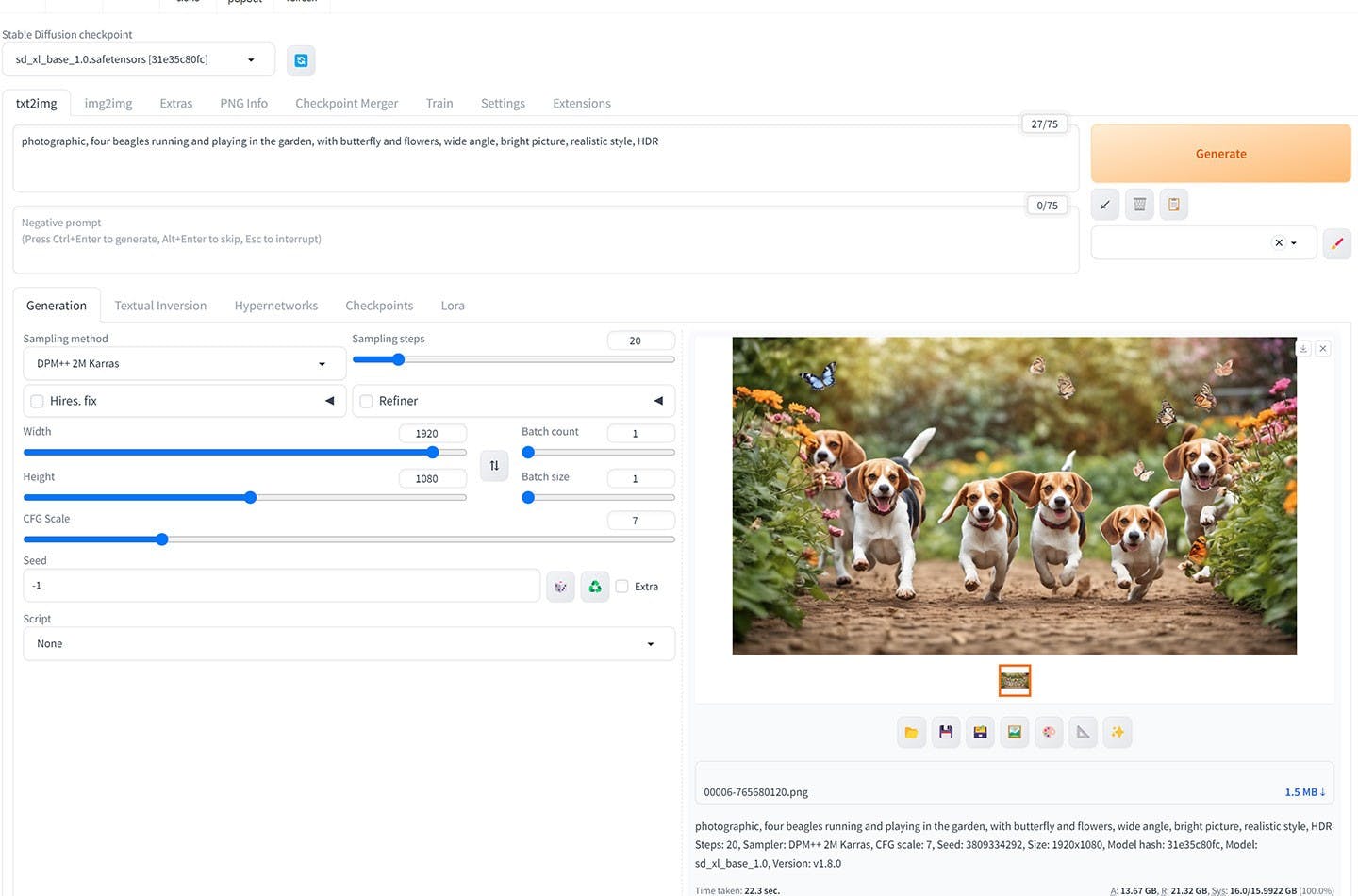Open the output folder with folder icon

(911, 732)
